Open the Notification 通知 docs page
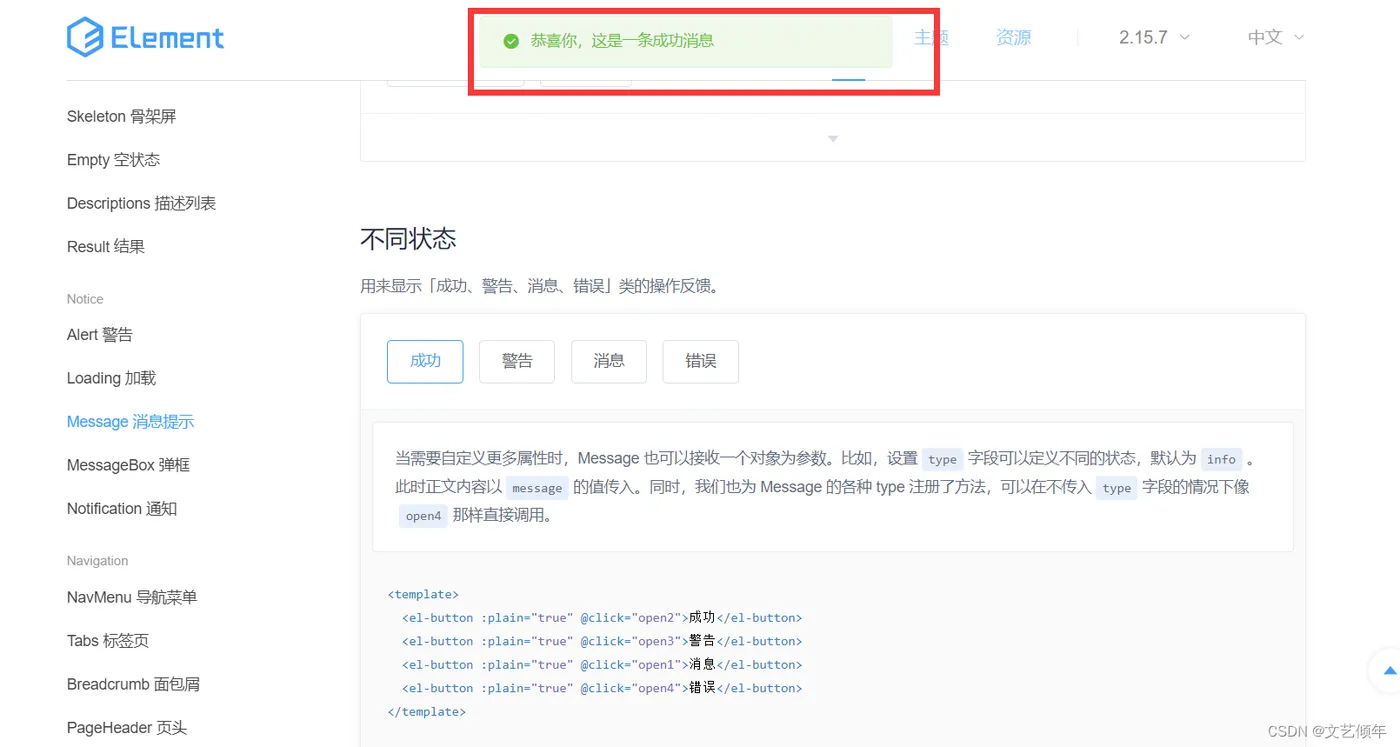Viewport: 1400px width, 747px height. click(x=121, y=508)
